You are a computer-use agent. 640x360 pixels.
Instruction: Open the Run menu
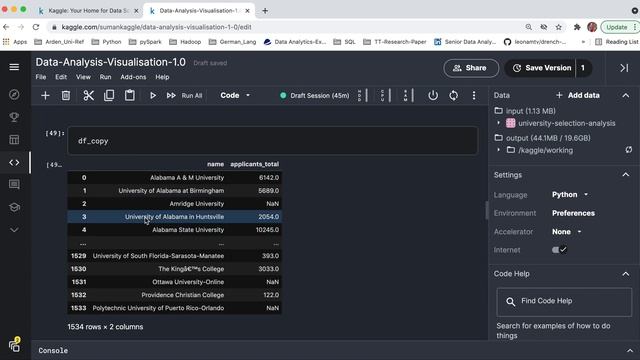(105, 77)
